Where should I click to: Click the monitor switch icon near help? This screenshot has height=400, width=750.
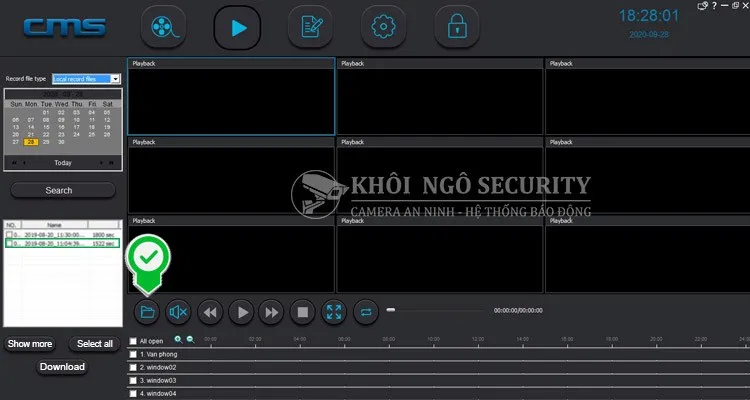coord(703,6)
